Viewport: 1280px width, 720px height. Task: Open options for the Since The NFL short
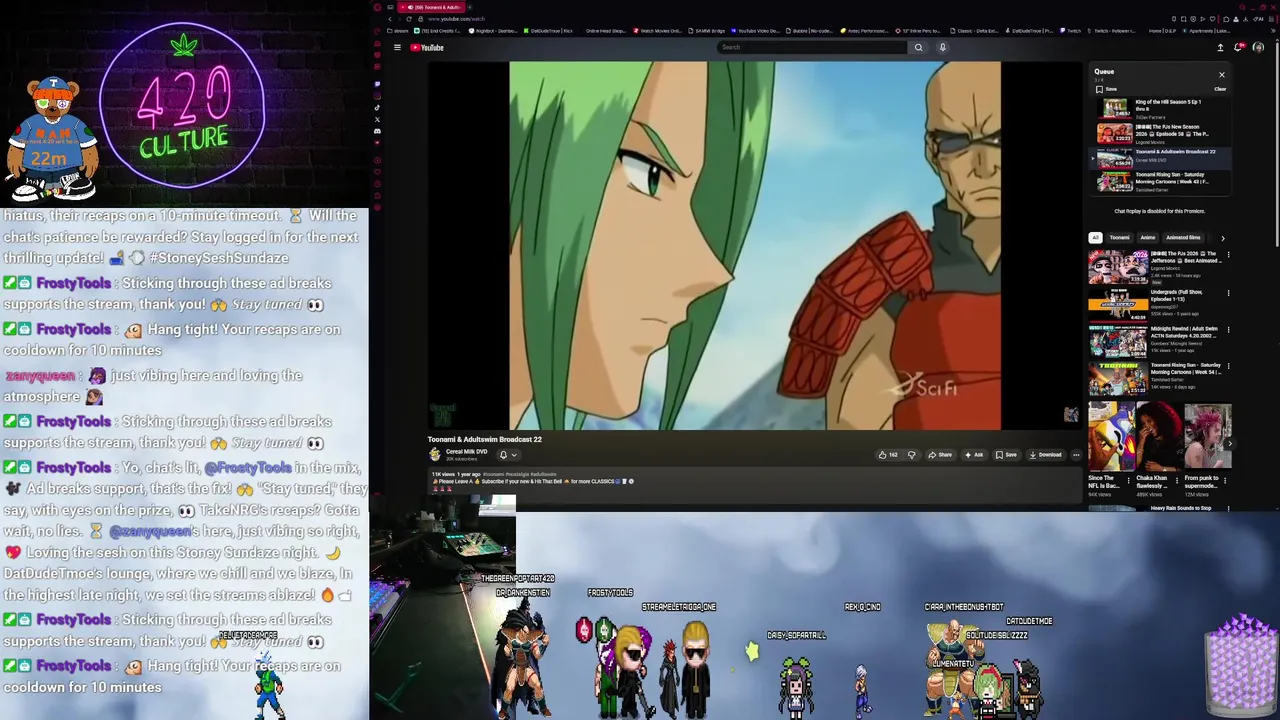pos(1131,479)
